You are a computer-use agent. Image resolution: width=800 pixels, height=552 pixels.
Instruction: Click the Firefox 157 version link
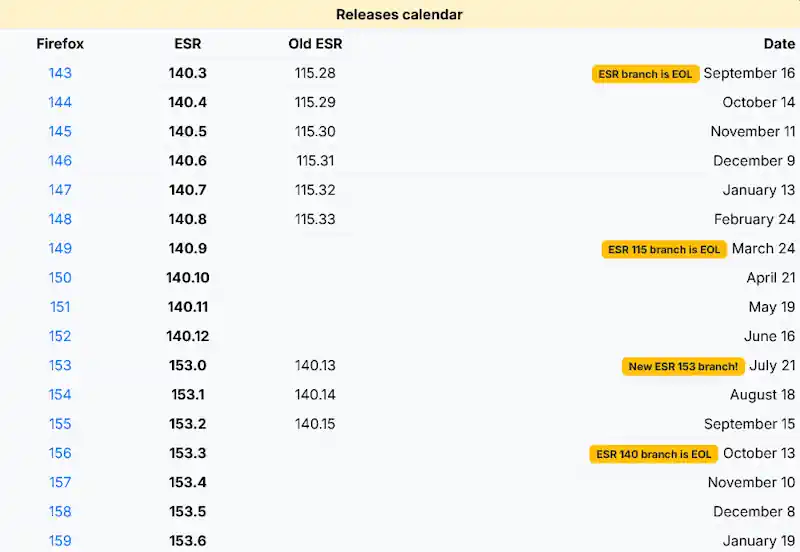coord(60,482)
